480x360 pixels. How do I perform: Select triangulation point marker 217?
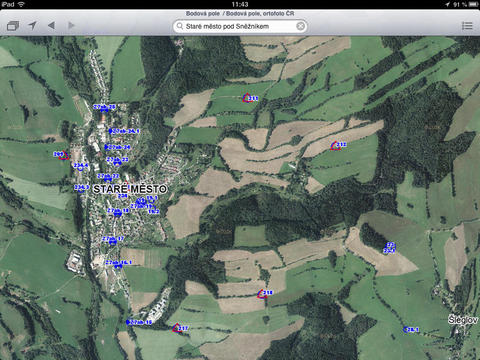click(177, 328)
